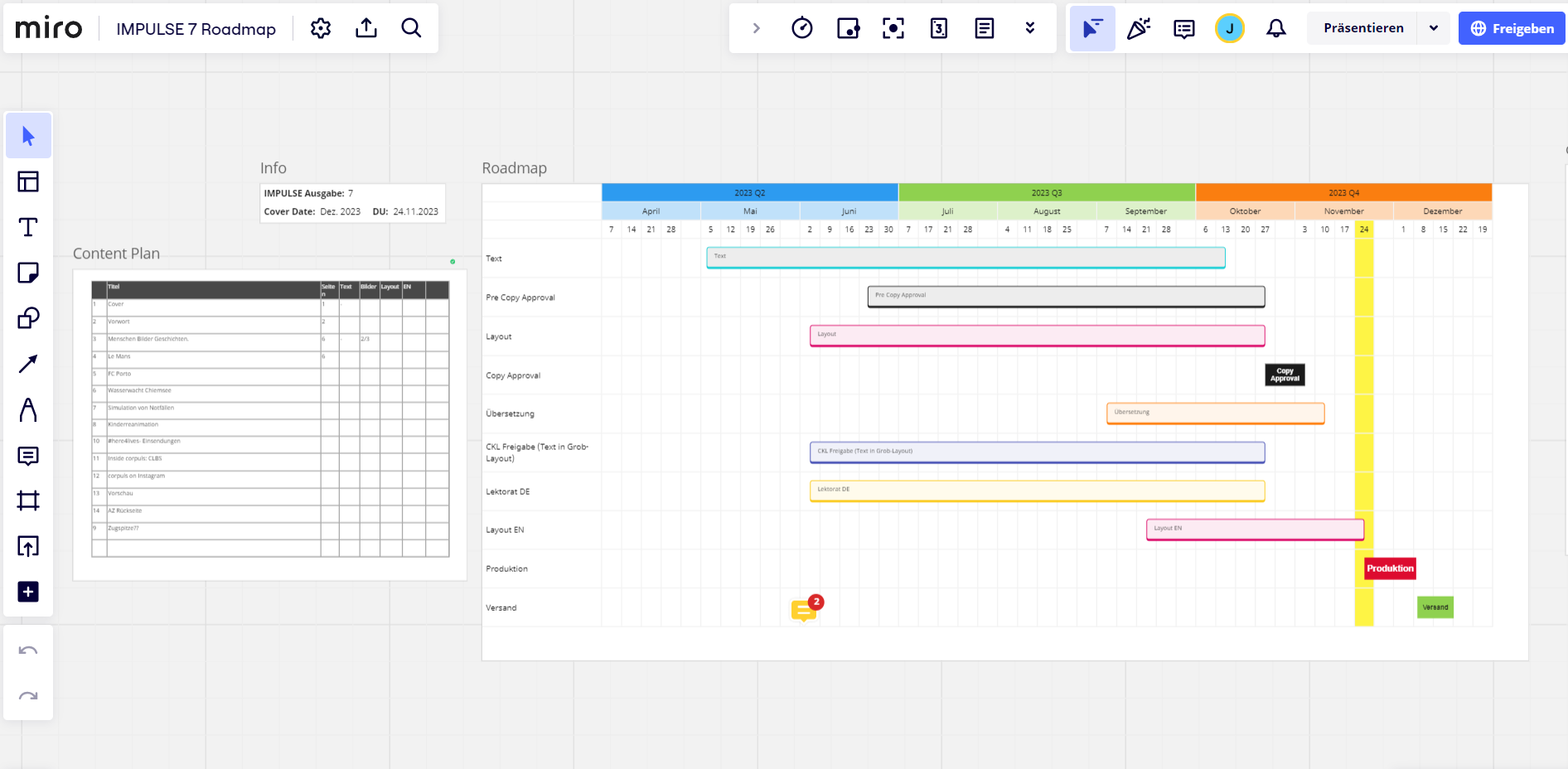Viewport: 1568px width, 769px height.
Task: Click the board export icon
Action: coord(366,28)
